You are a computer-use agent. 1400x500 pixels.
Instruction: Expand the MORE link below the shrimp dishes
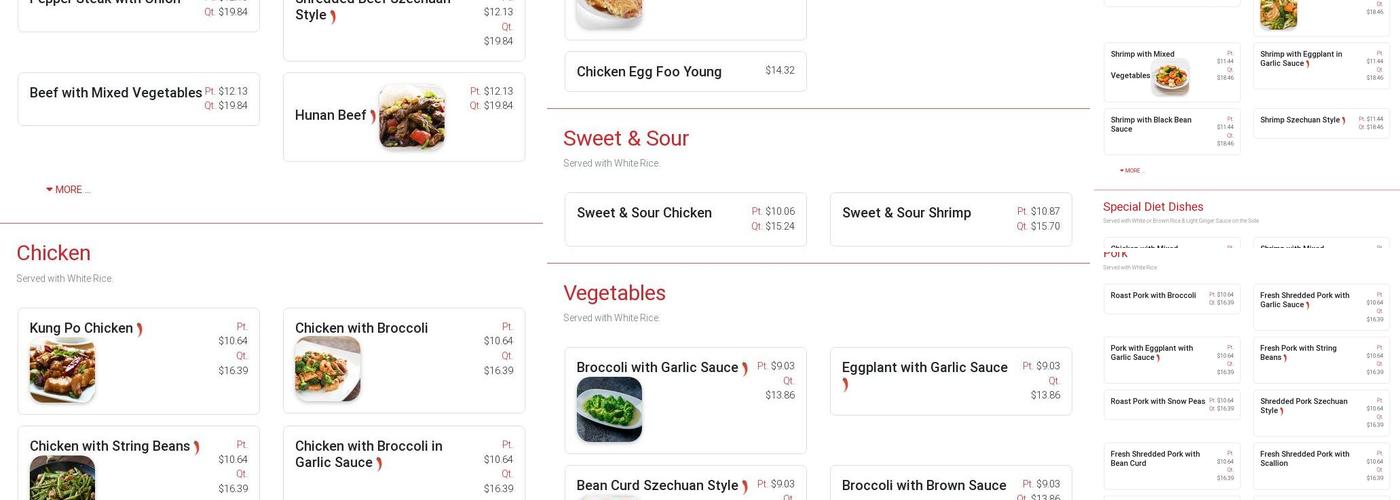1129,171
